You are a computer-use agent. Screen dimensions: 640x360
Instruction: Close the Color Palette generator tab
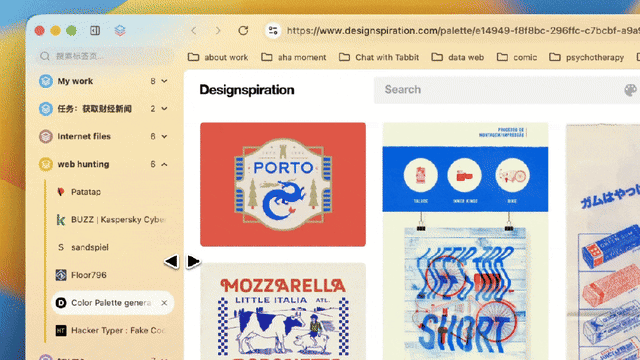point(164,303)
